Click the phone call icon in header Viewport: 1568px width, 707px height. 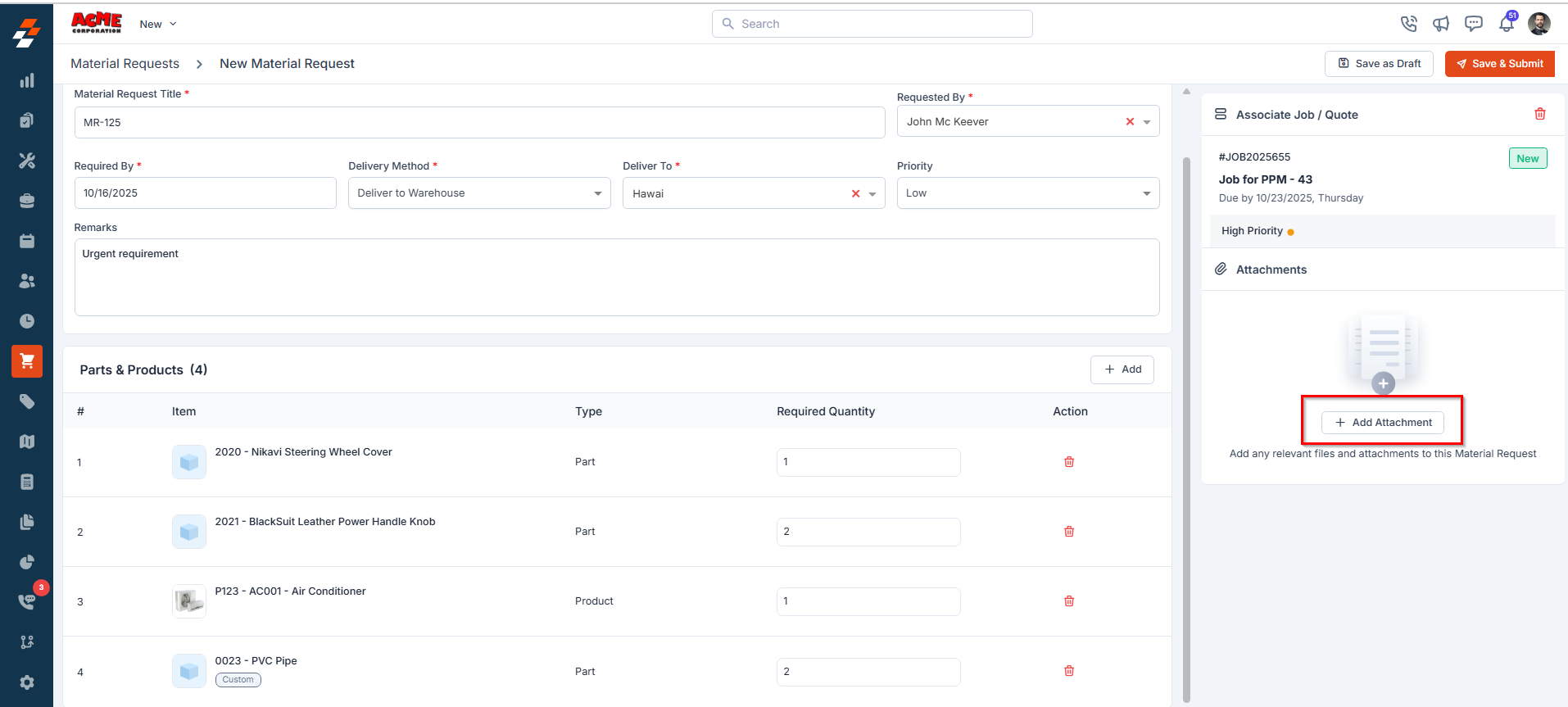[x=1409, y=24]
